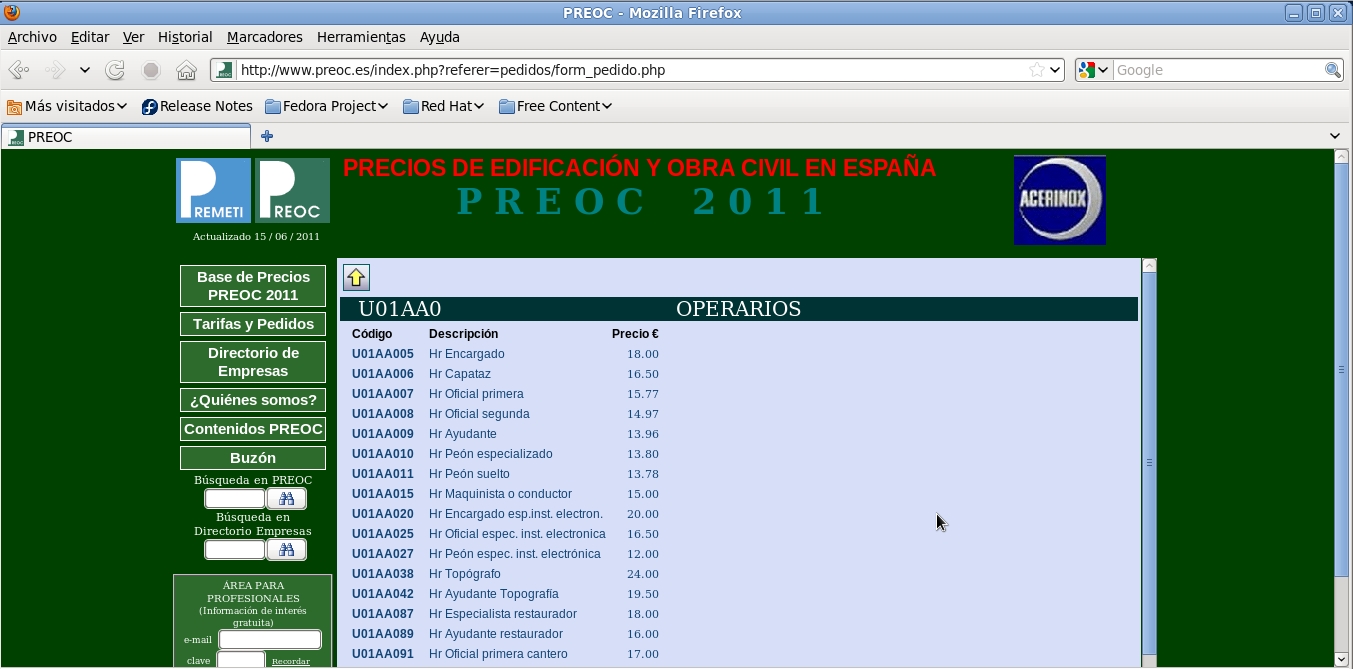The height and width of the screenshot is (669, 1353).
Task: Click the Firefox icon in the title bar
Action: [11, 12]
